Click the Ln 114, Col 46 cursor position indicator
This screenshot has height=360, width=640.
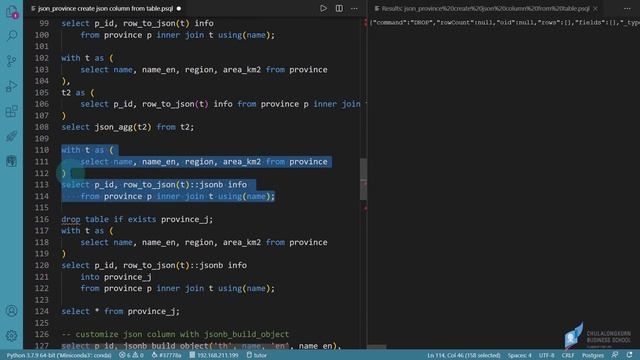pyautogui.click(x=464, y=355)
